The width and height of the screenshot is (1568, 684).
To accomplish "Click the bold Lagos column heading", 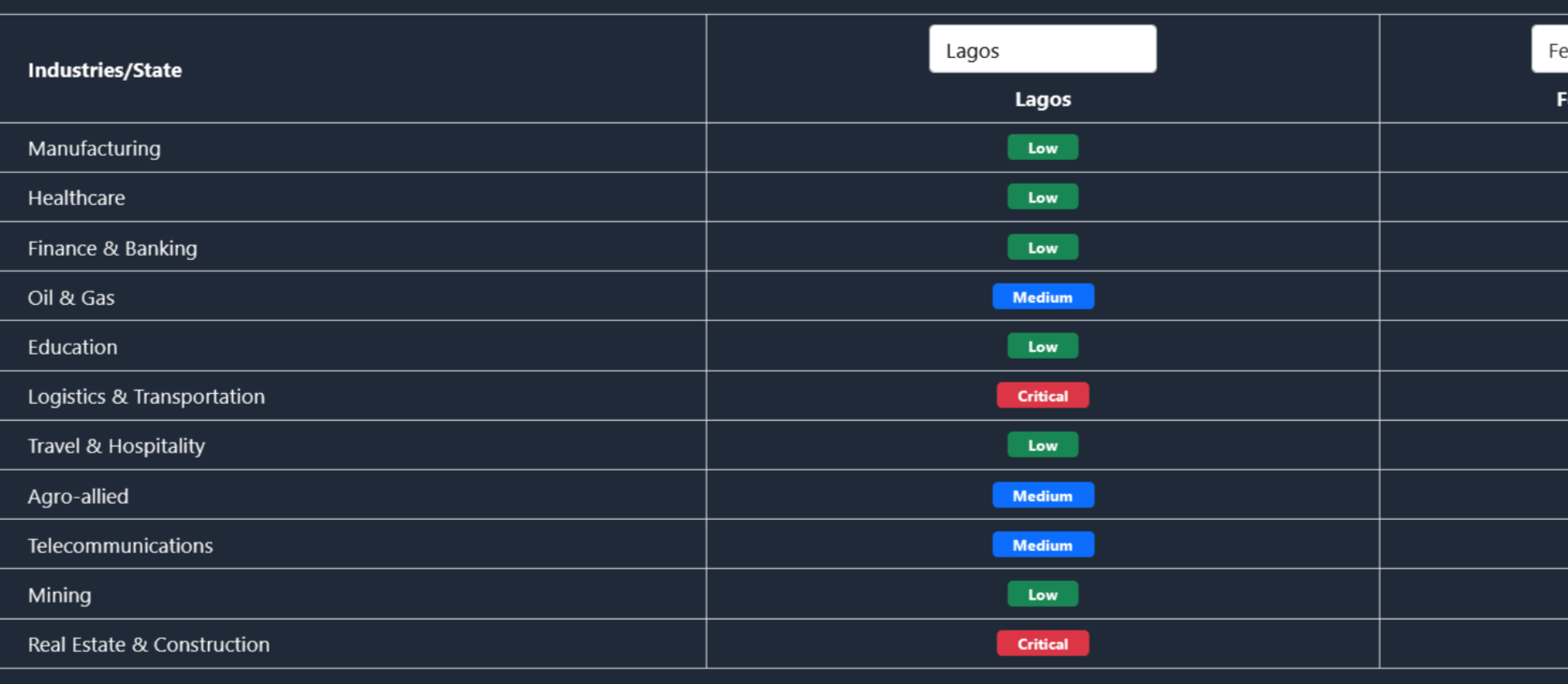I will point(1042,100).
